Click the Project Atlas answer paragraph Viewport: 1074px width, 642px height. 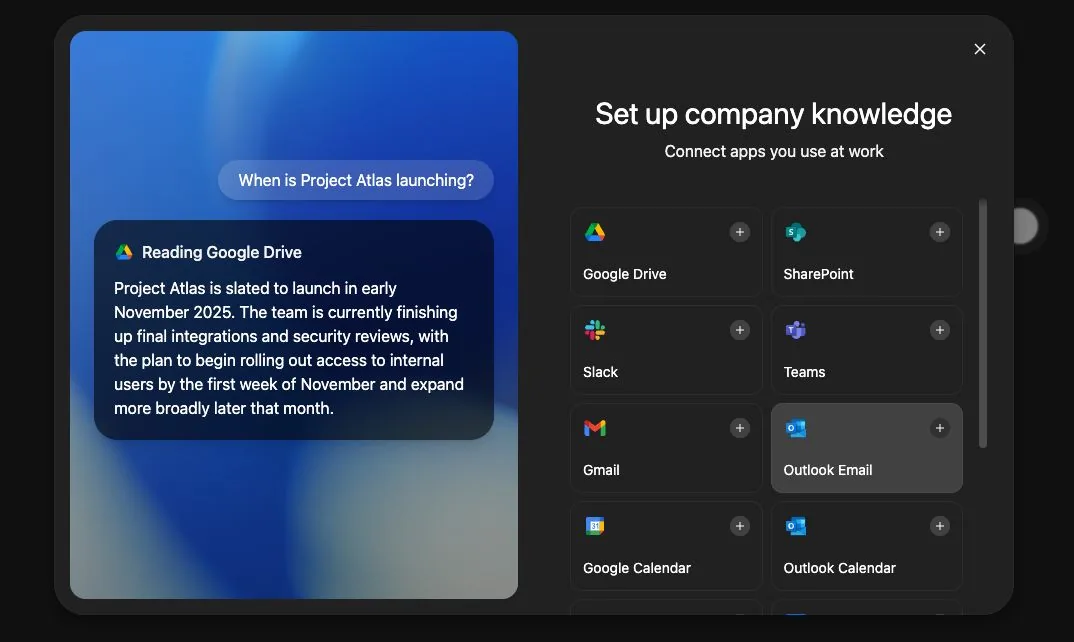(288, 348)
